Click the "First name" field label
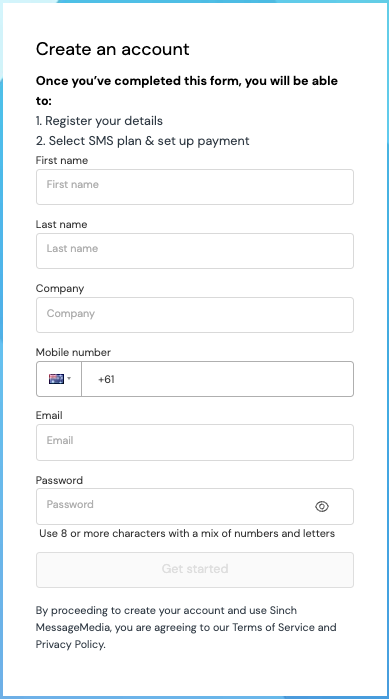The width and height of the screenshot is (389, 699). [61, 160]
